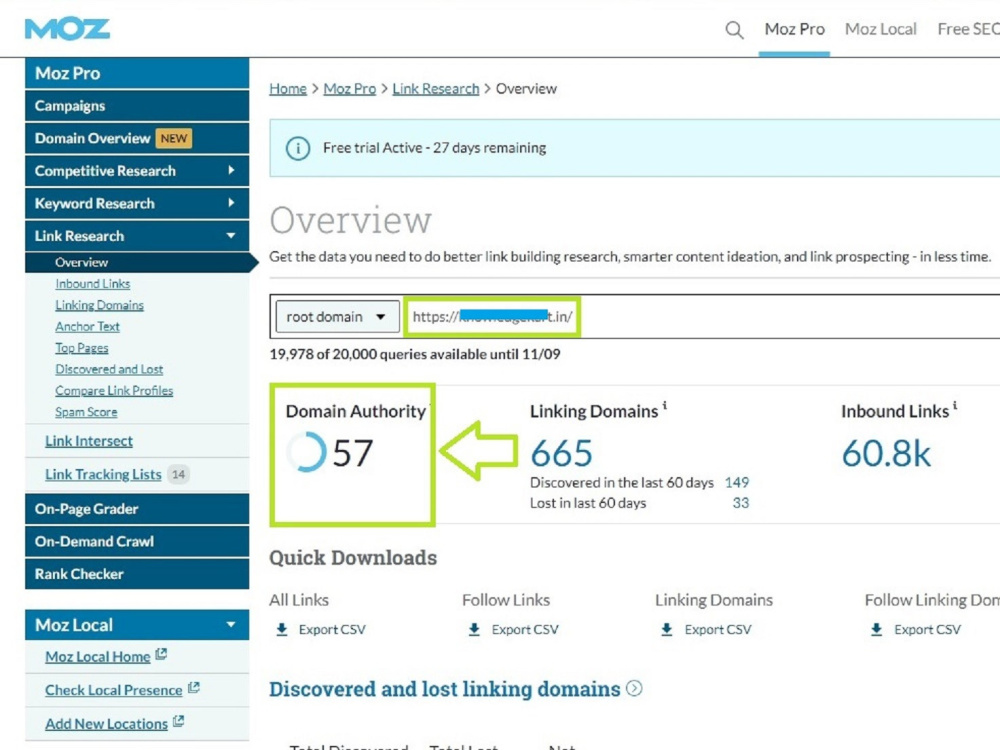Open the root domain dropdown
This screenshot has height=750, width=1000.
pos(337,317)
